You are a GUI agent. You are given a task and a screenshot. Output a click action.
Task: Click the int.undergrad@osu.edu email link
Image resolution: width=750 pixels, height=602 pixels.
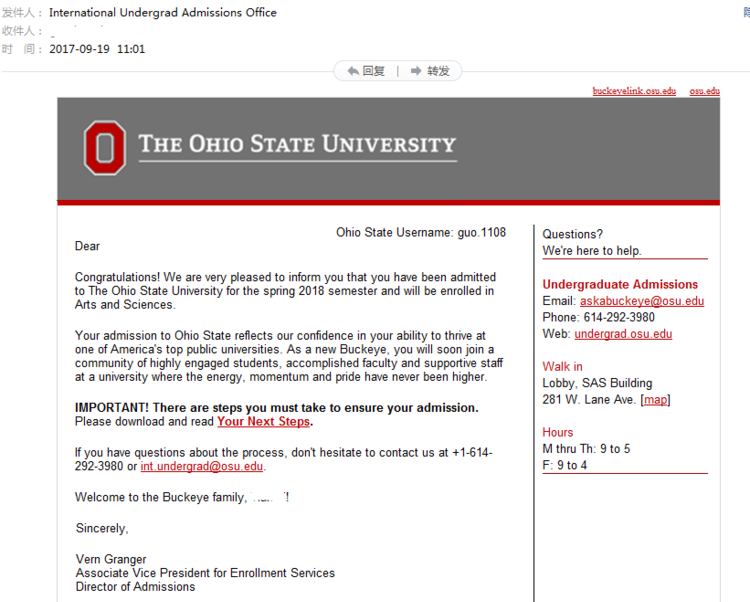pos(201,467)
